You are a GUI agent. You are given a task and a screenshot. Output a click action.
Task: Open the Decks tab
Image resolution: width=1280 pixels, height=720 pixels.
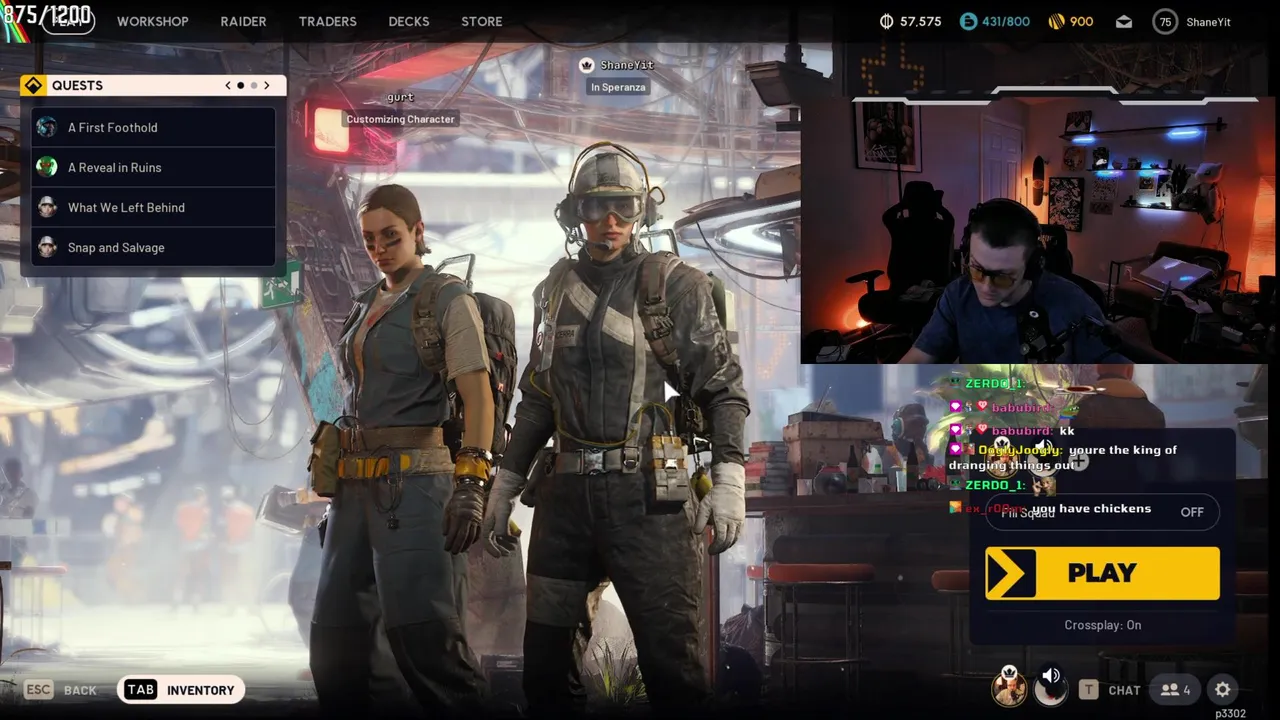pyautogui.click(x=408, y=21)
